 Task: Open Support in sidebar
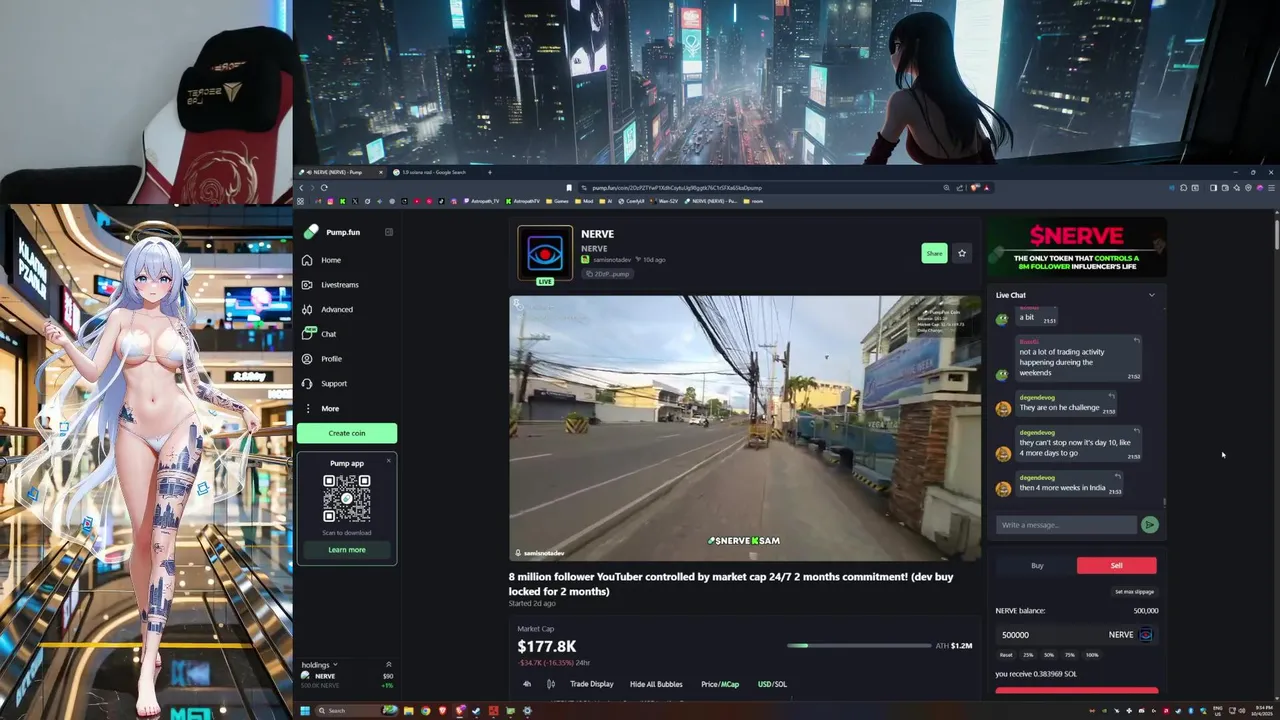coord(333,383)
